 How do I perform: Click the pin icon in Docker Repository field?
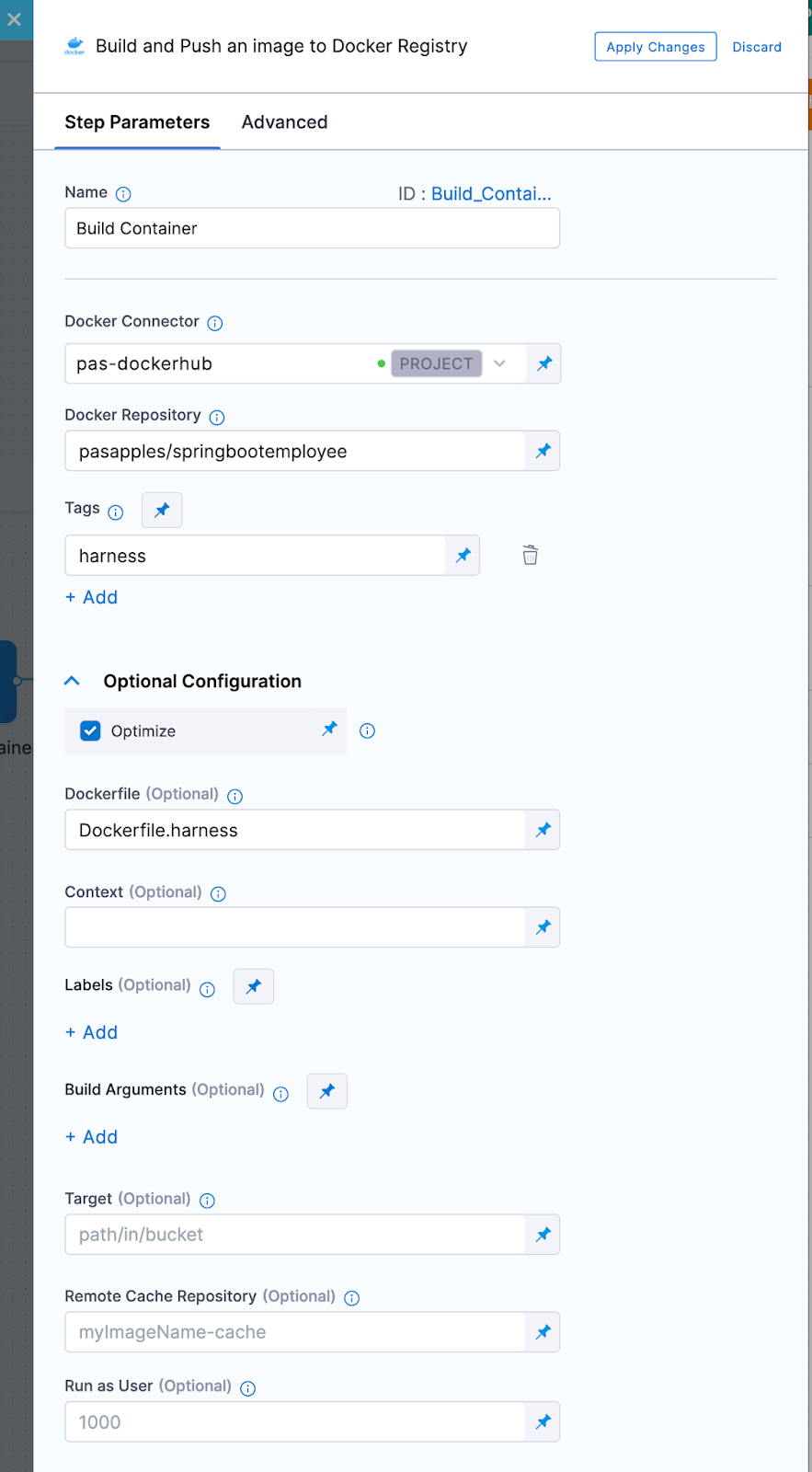[x=543, y=451]
